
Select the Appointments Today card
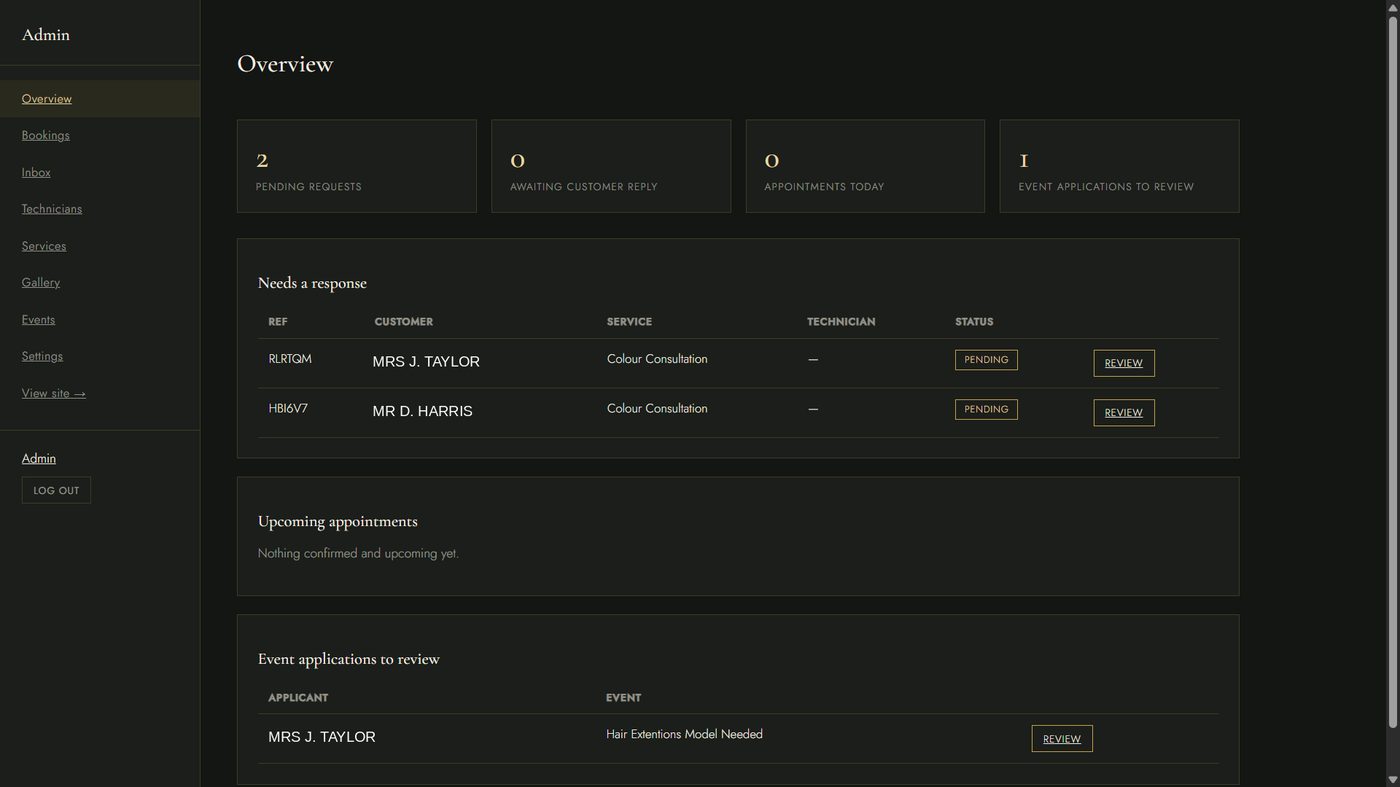pyautogui.click(x=865, y=166)
